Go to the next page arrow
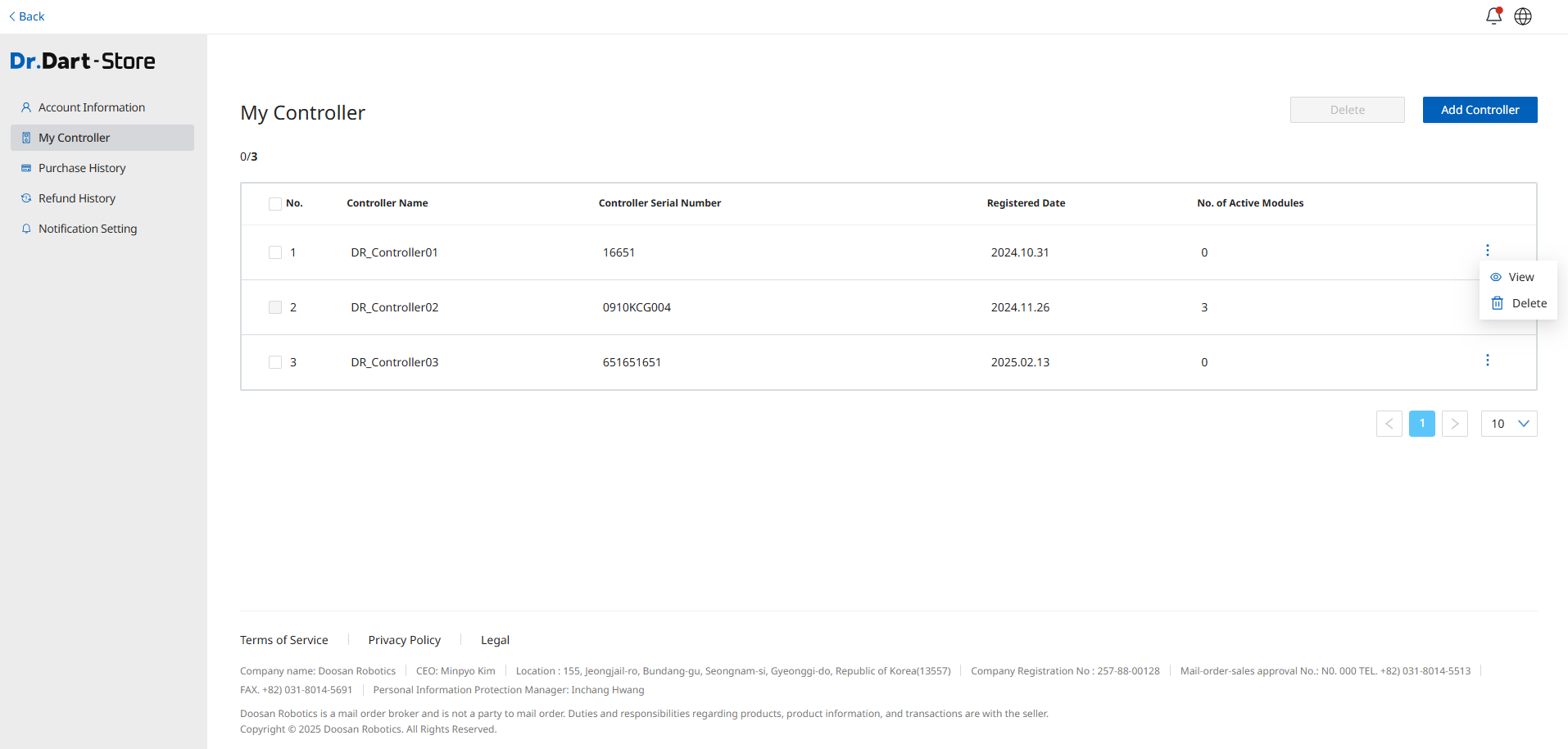This screenshot has width=1568, height=749. click(x=1455, y=424)
